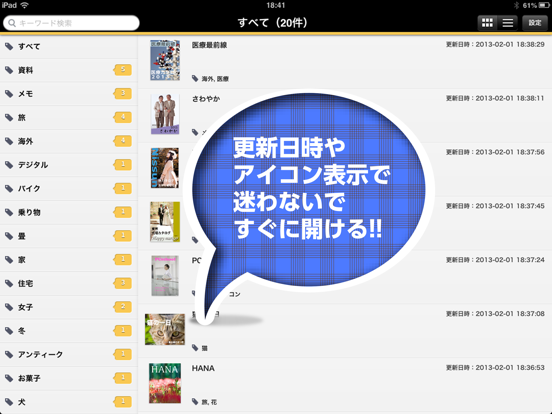Click the 医療最前線 document title
This screenshot has height=414, width=552.
coord(209,45)
